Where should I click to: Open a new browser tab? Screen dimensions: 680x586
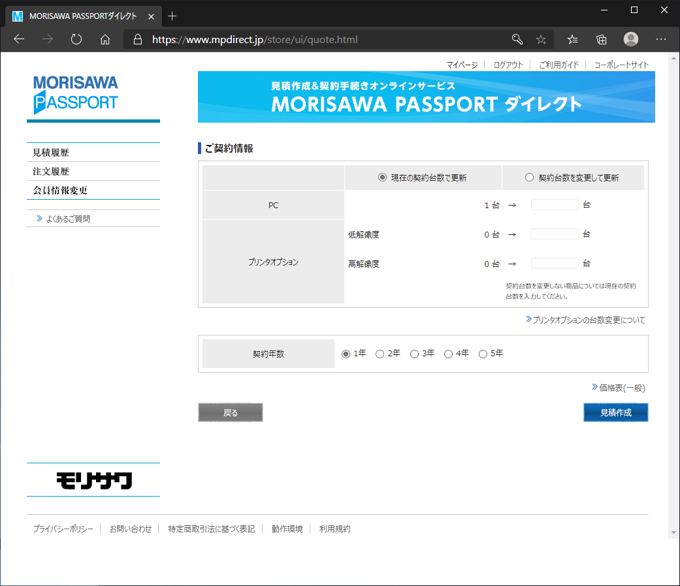click(172, 16)
